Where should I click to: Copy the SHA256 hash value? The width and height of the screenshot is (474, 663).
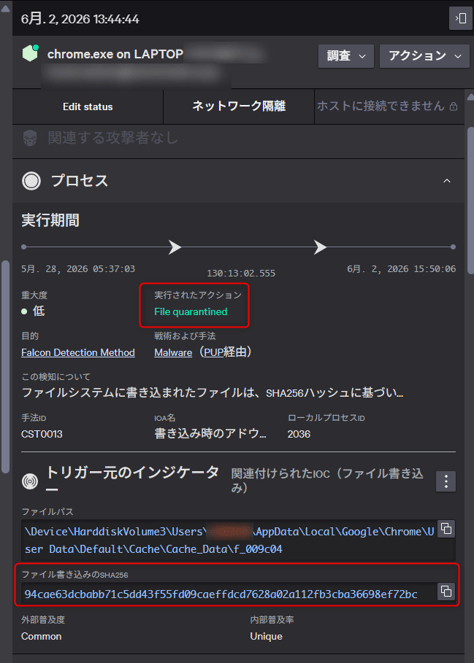coord(446,591)
